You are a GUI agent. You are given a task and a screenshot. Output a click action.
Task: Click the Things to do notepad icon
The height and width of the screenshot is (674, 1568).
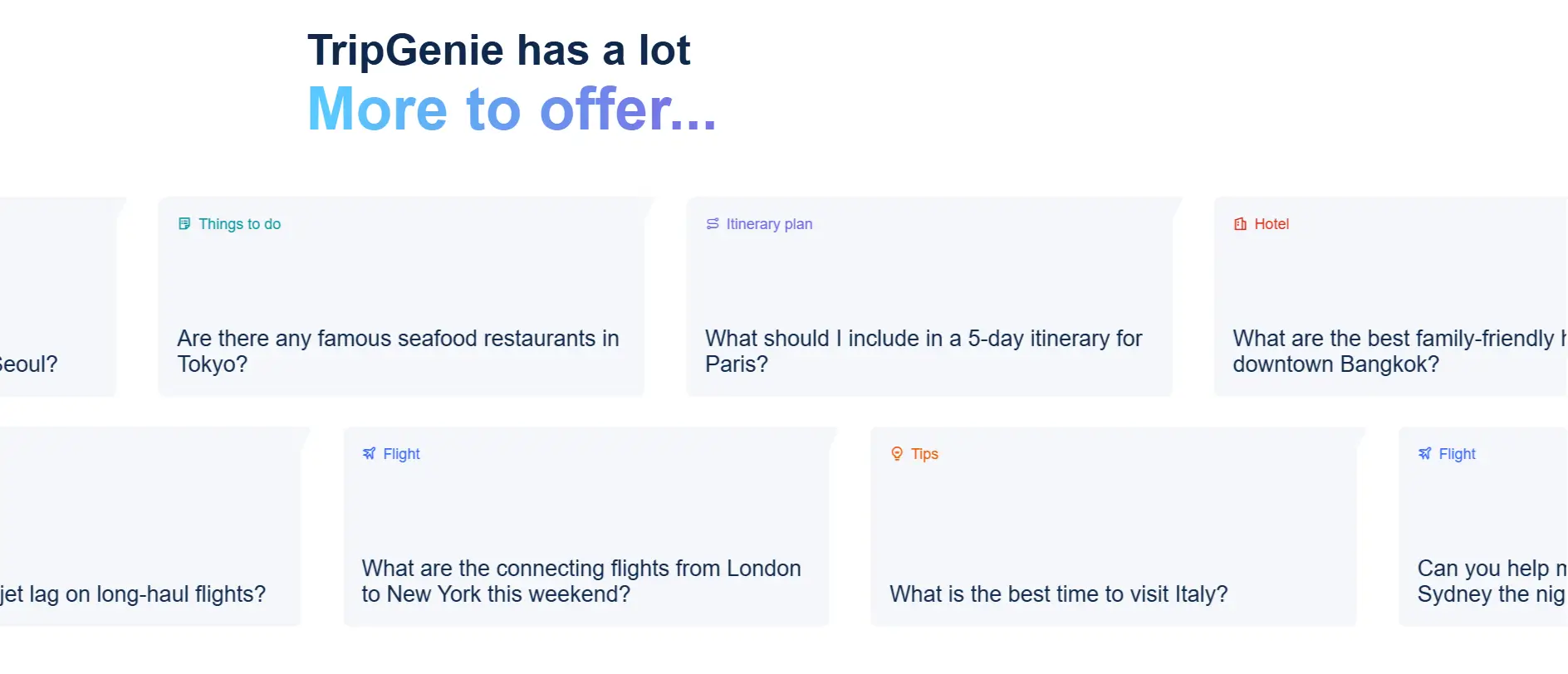184,224
